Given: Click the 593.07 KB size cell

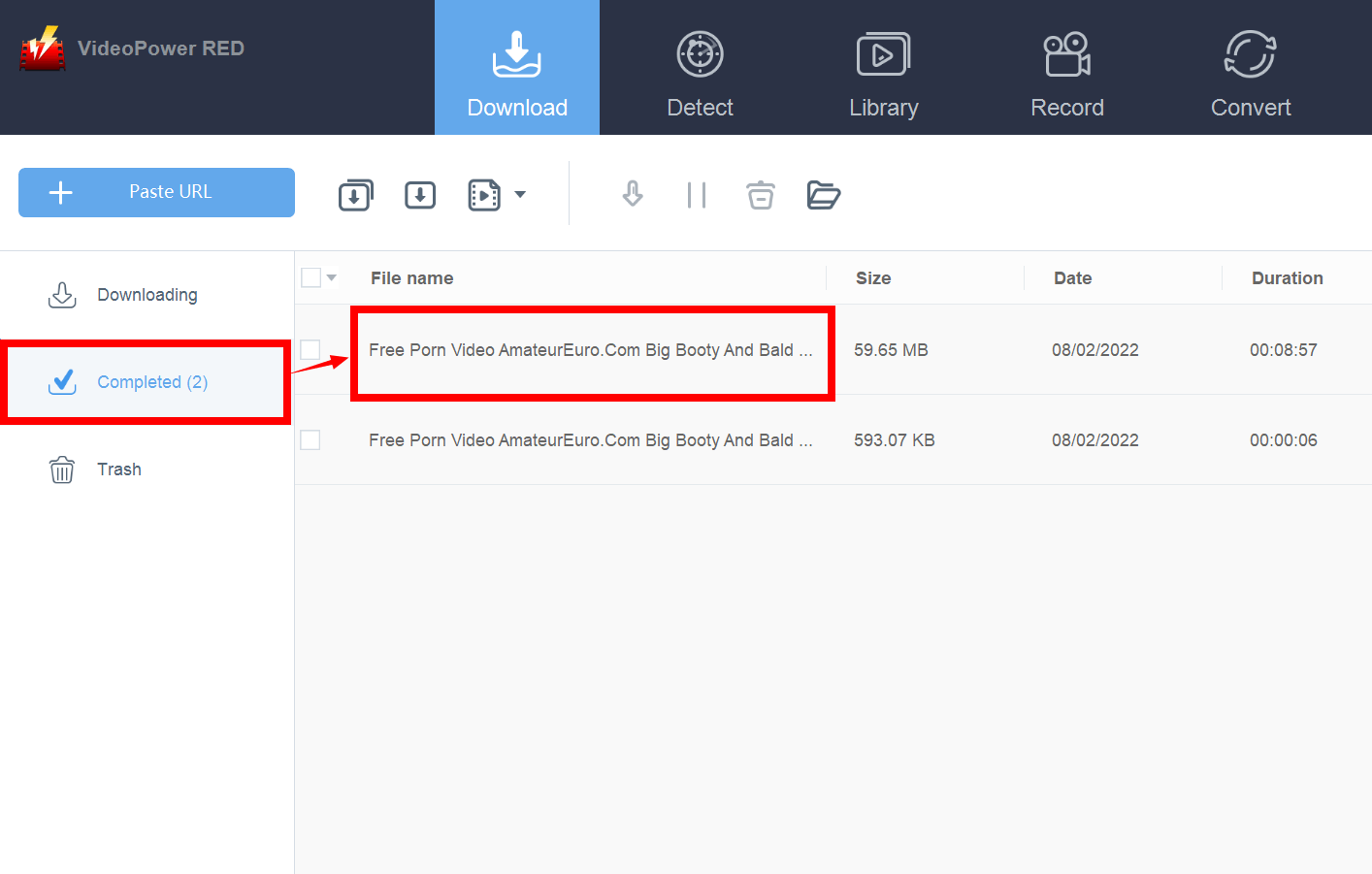Looking at the screenshot, I should pos(894,440).
